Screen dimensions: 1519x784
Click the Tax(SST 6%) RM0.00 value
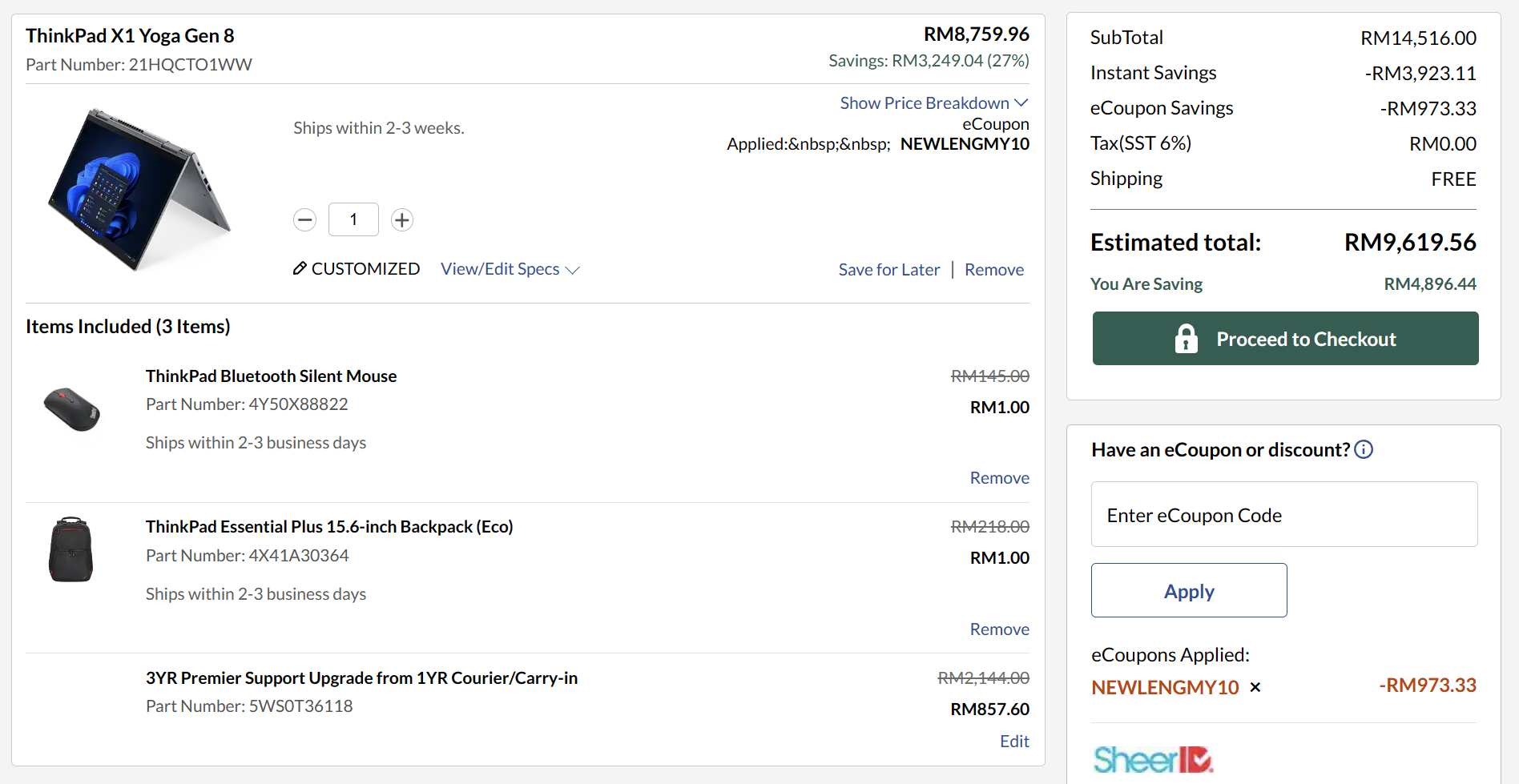coord(1443,144)
